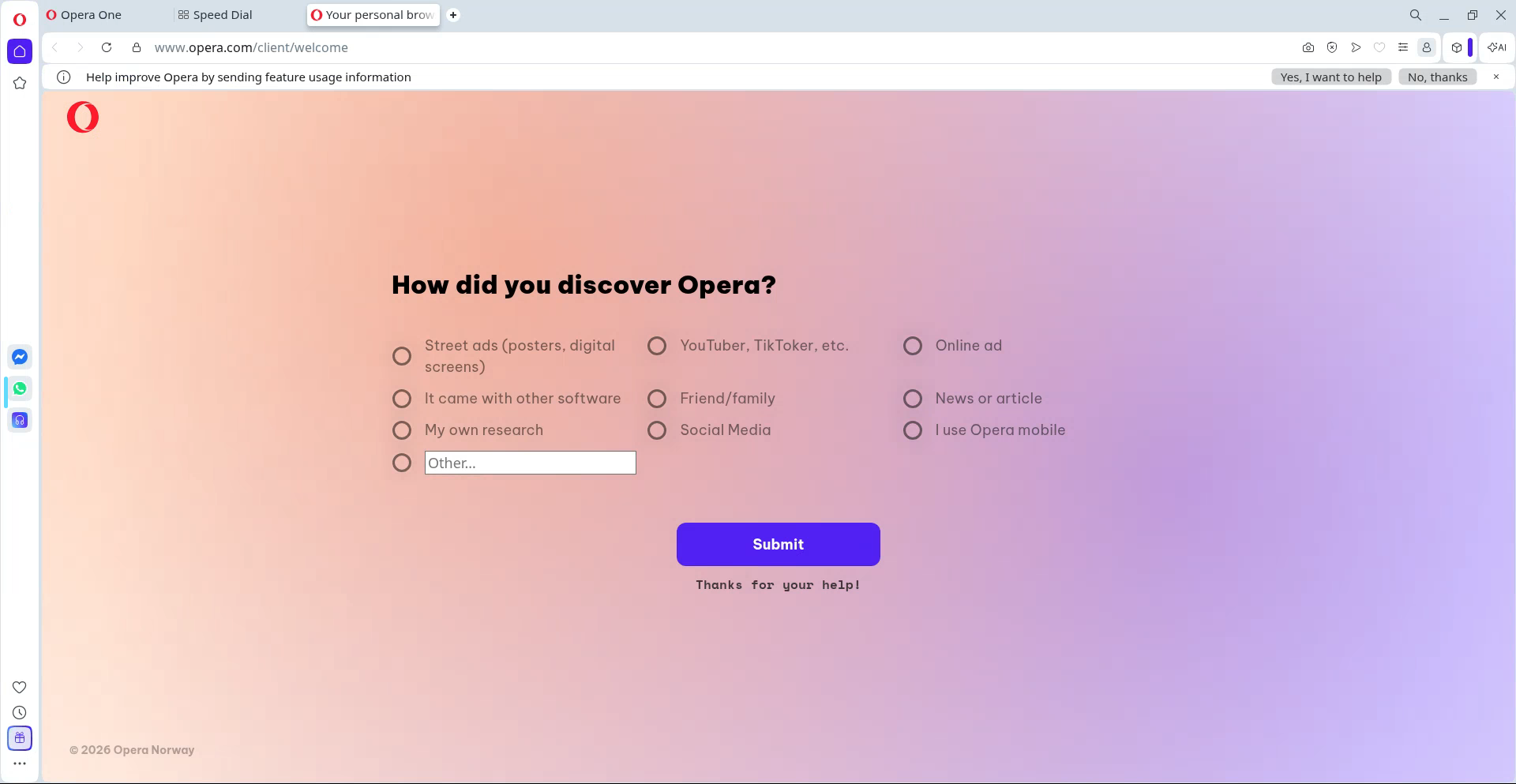Reload the current page

(x=107, y=47)
